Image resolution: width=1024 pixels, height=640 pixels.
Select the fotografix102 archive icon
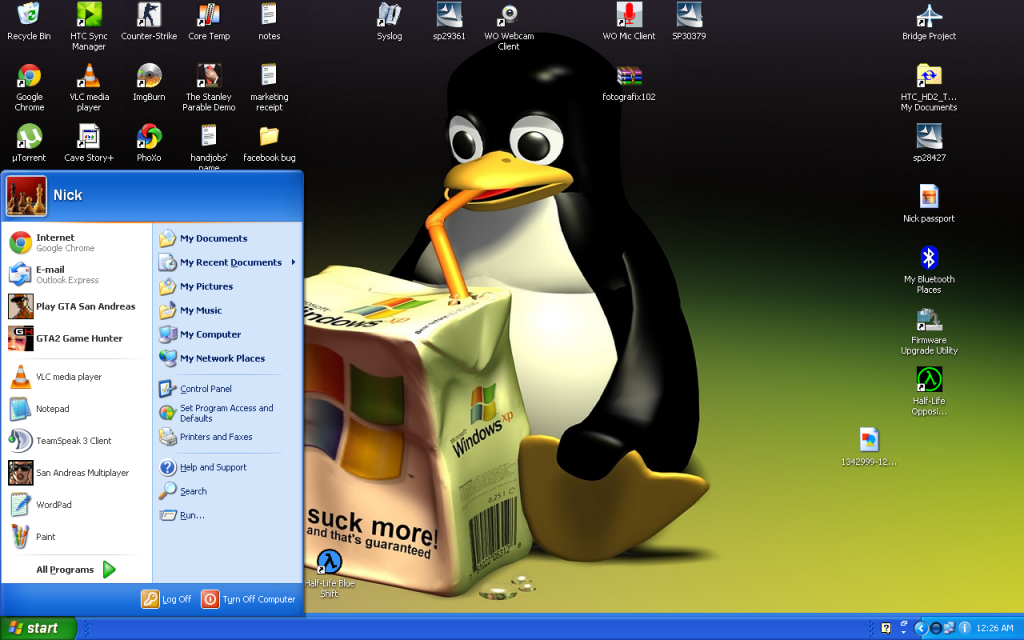tap(629, 83)
